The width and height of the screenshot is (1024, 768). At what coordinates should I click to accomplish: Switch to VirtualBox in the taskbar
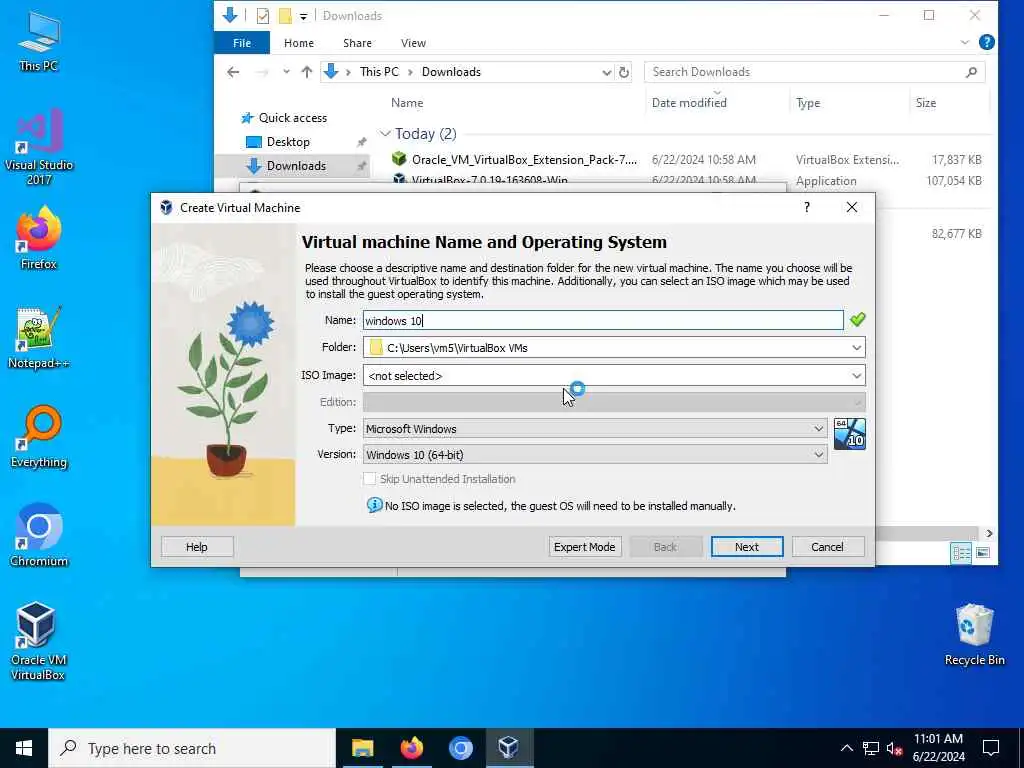pos(509,748)
